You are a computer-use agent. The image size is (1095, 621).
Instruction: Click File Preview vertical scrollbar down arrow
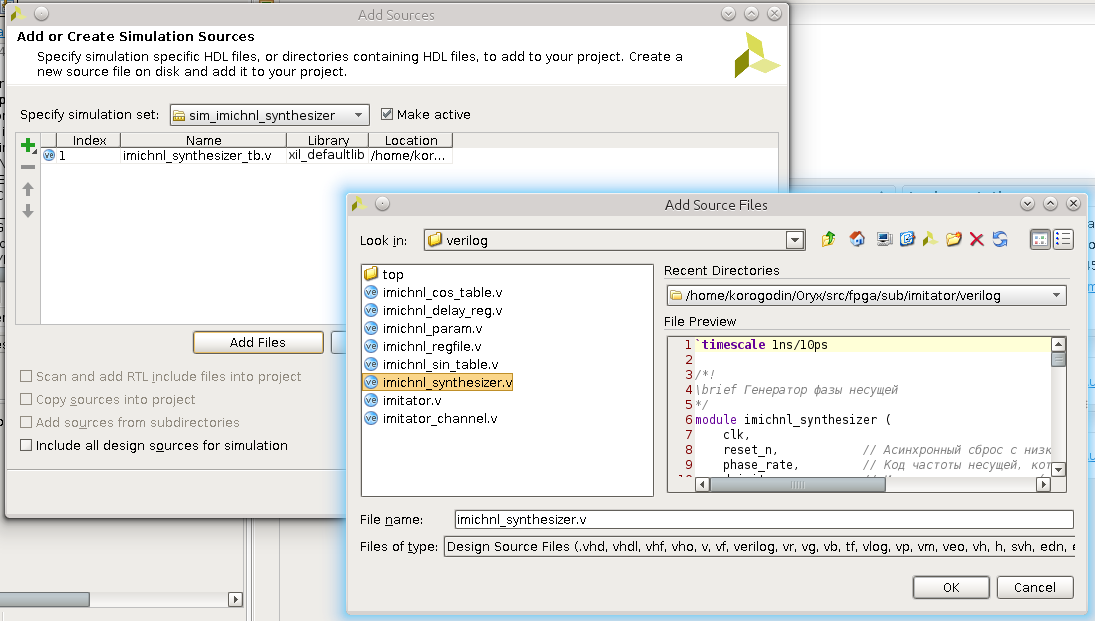[x=1059, y=469]
